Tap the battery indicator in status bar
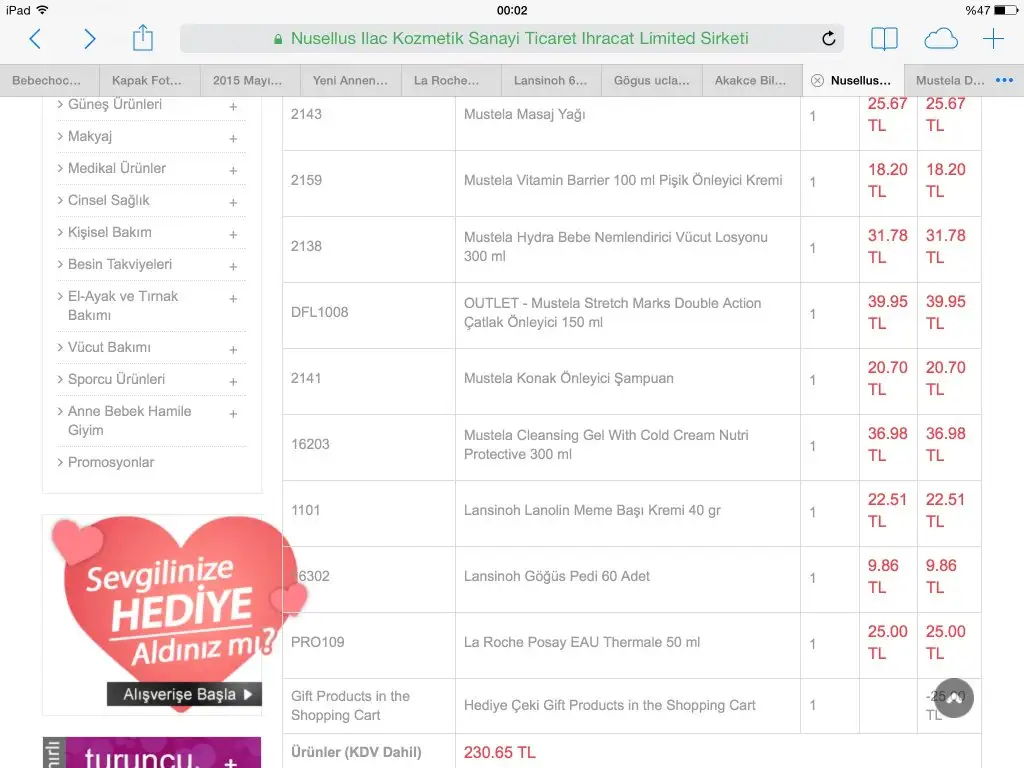 pyautogui.click(x=1006, y=10)
